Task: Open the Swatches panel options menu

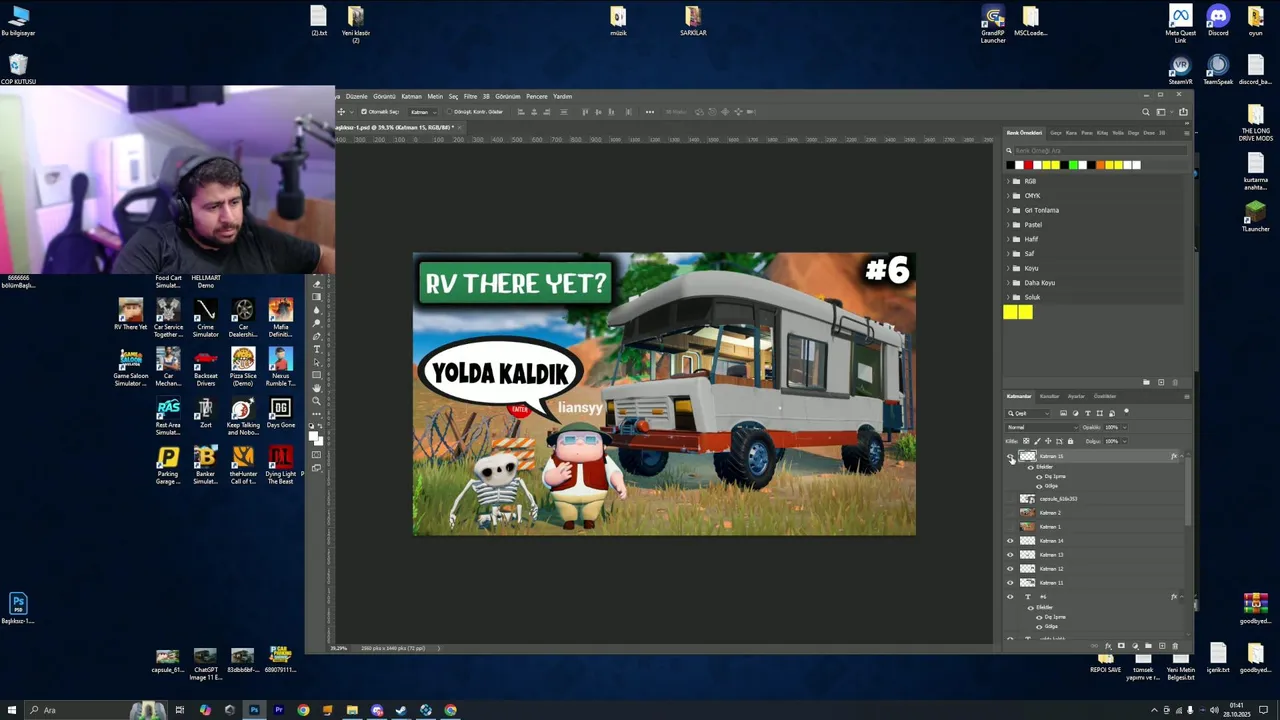Action: pos(1187,133)
